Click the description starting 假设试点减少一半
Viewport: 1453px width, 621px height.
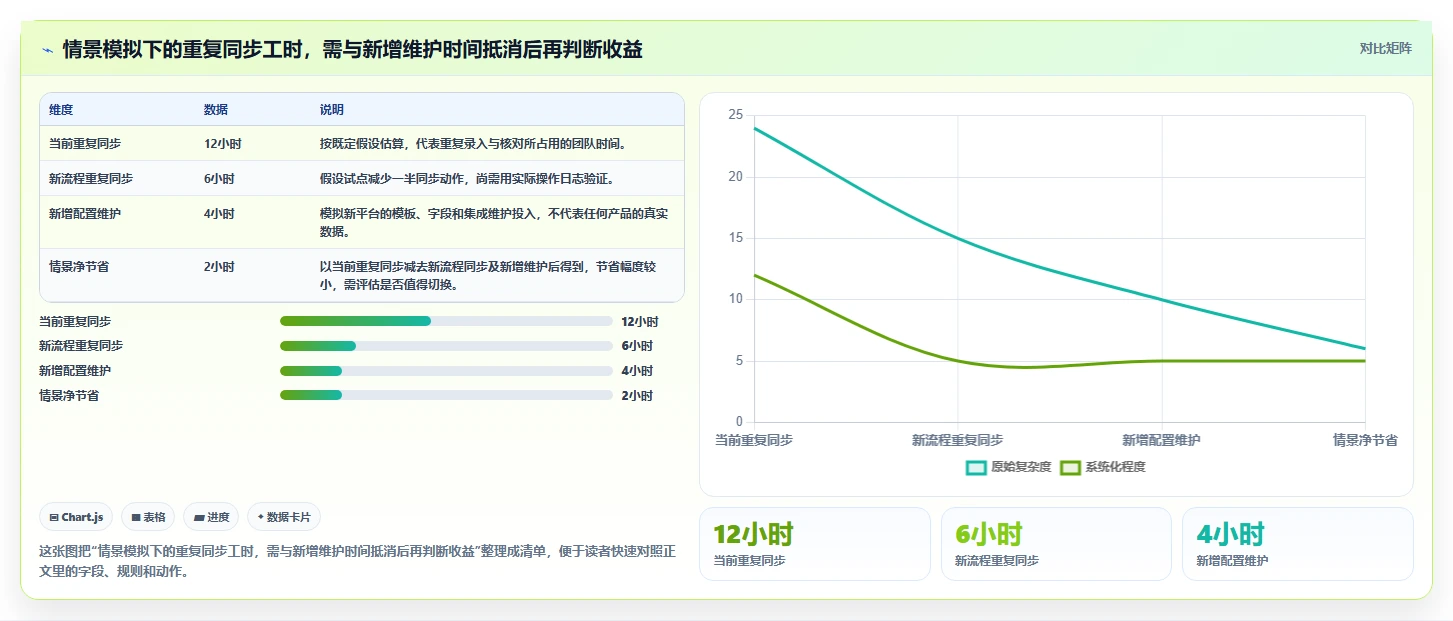(x=467, y=178)
